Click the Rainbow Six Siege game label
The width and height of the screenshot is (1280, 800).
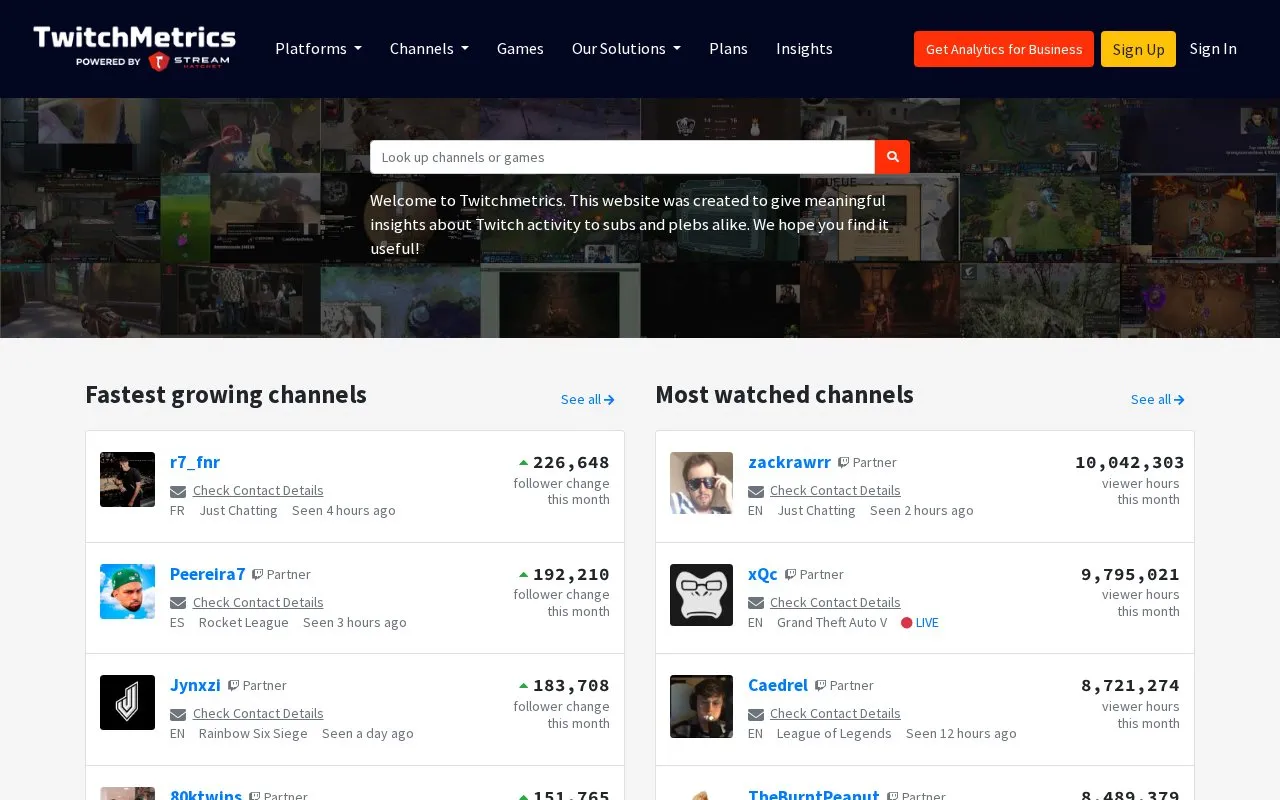253,733
